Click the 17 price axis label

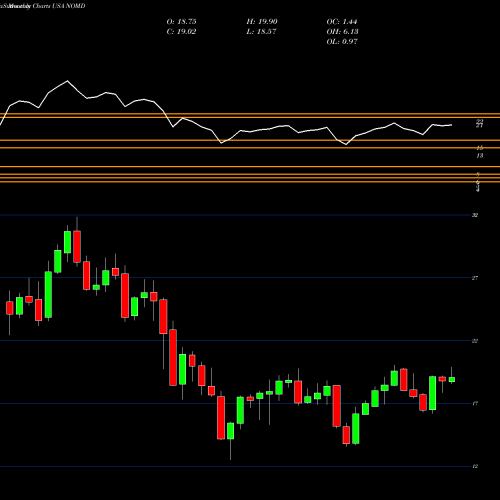[x=475, y=404]
